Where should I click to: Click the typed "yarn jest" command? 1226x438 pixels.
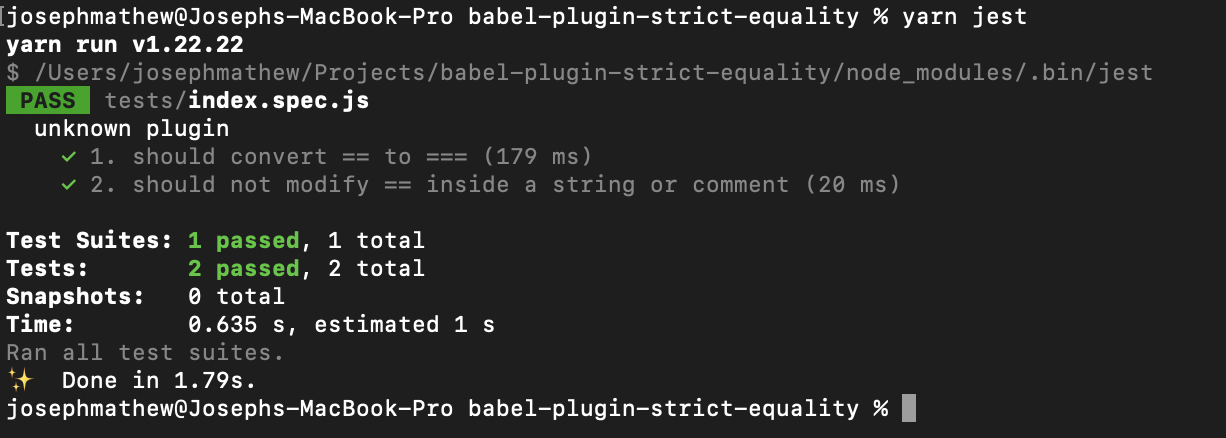pos(963,17)
